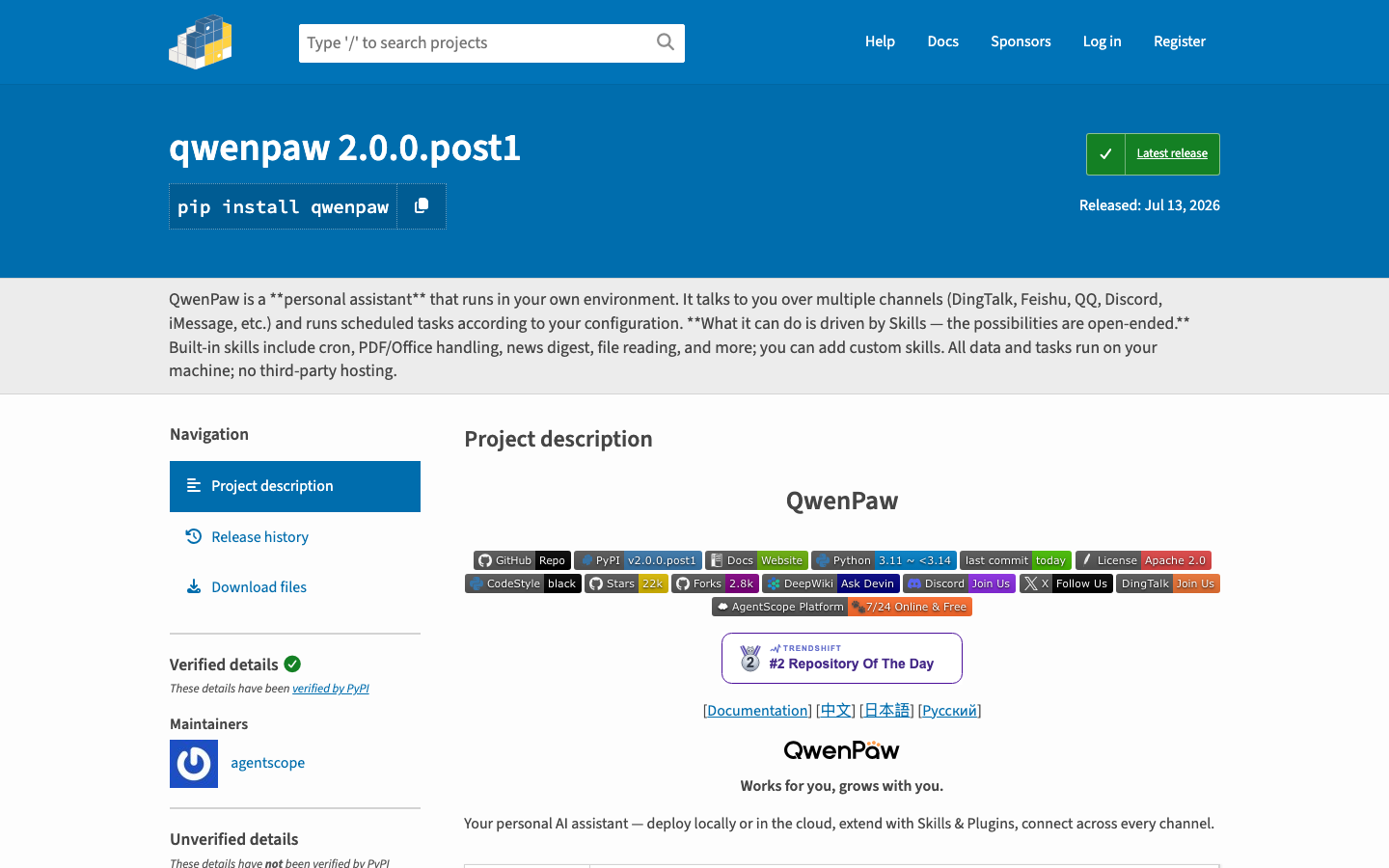Click the Python 3.11 ~ <3.14 badge
This screenshot has height=868, width=1389.
884,560
